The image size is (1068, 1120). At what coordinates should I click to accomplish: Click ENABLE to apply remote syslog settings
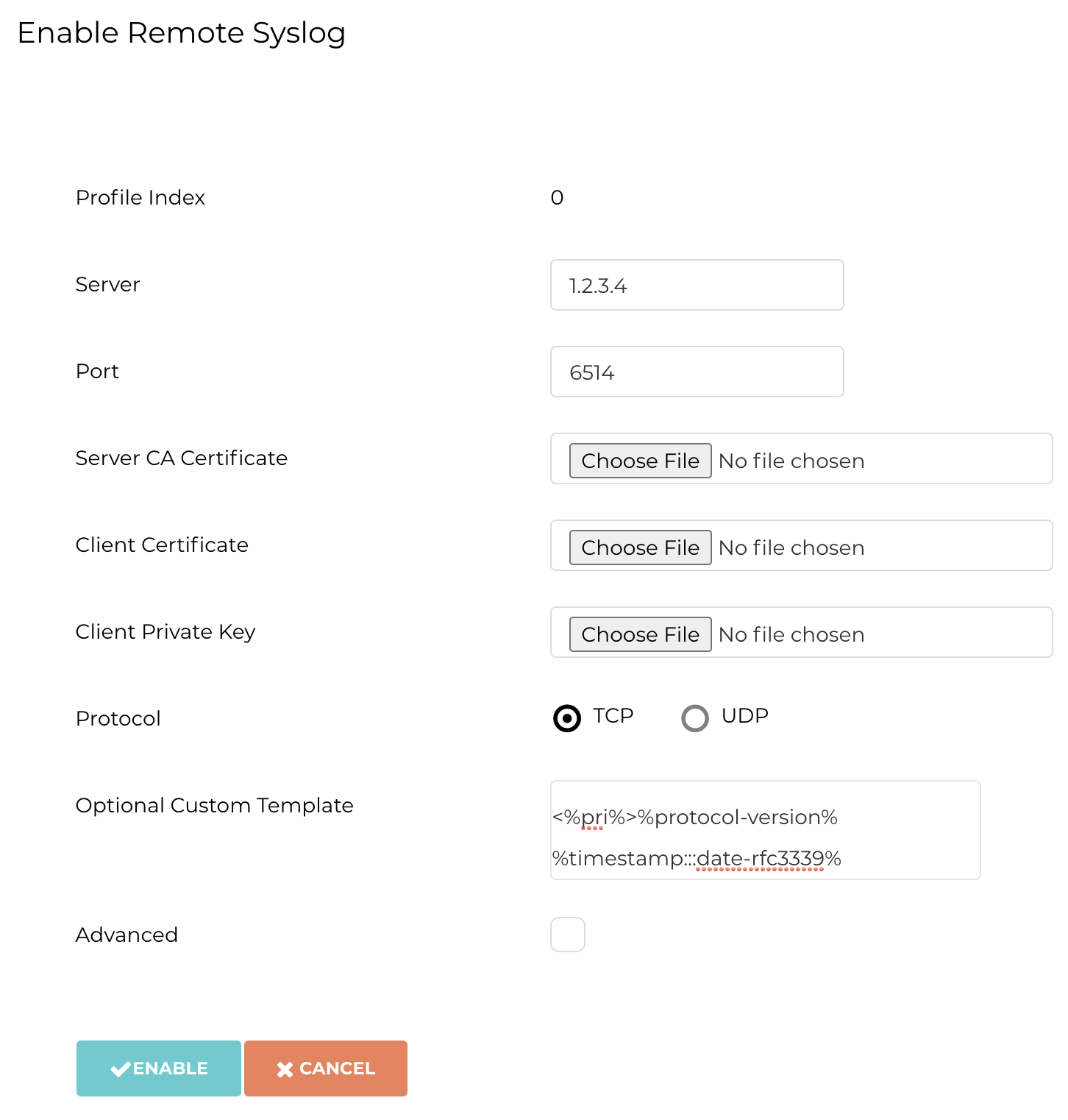pyautogui.click(x=158, y=1068)
